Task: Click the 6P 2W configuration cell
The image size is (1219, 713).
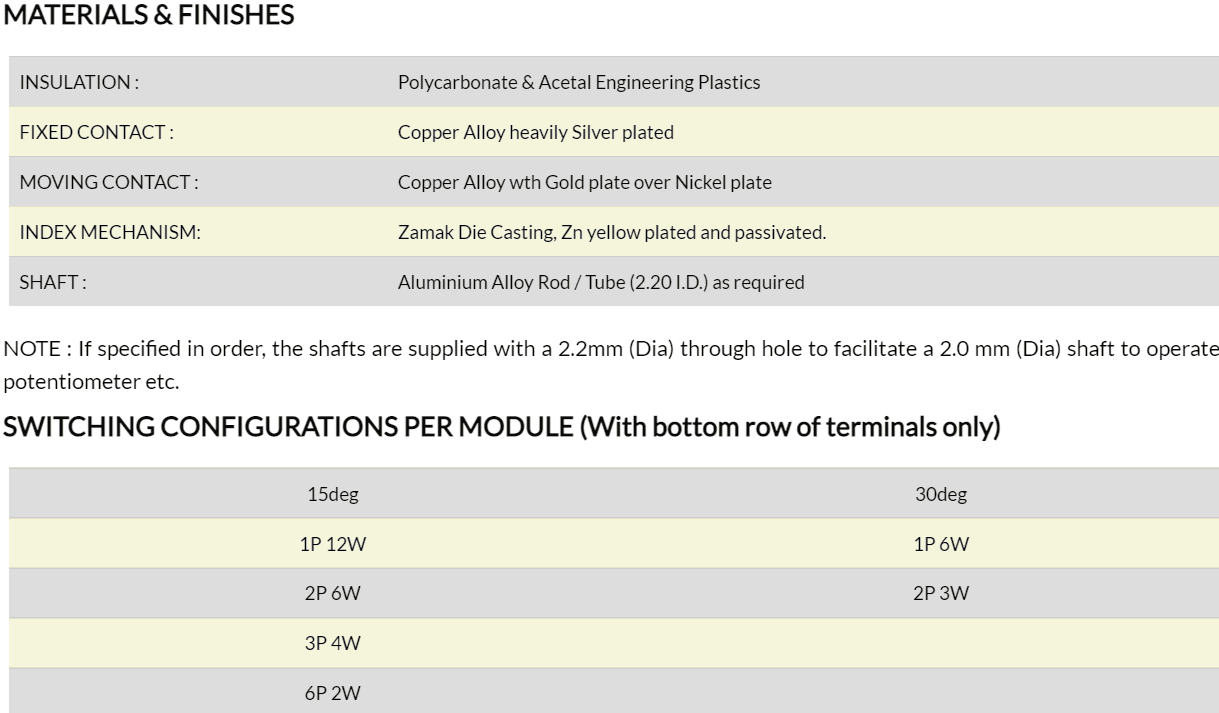Action: pos(333,694)
